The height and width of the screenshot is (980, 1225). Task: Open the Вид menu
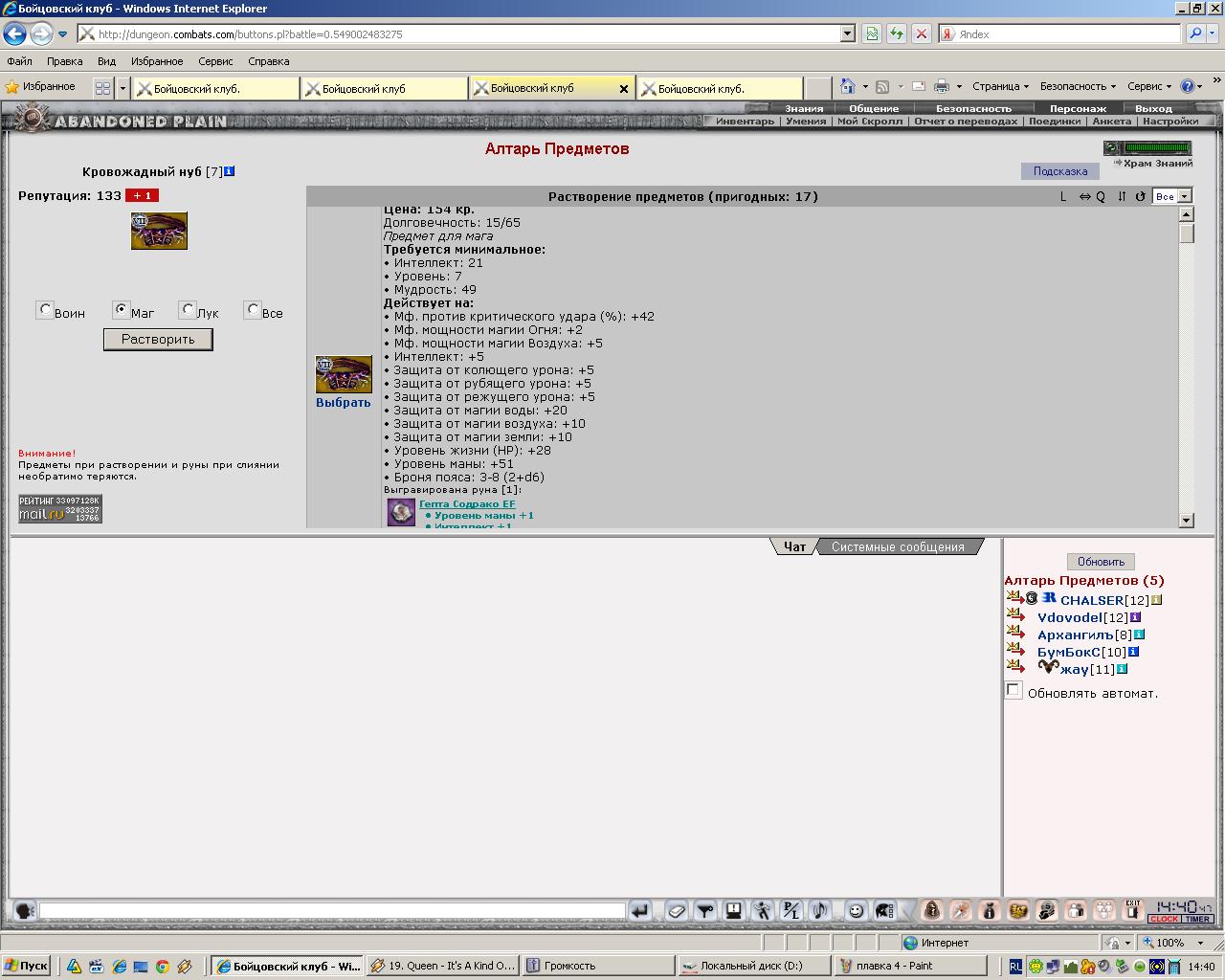click(x=106, y=61)
